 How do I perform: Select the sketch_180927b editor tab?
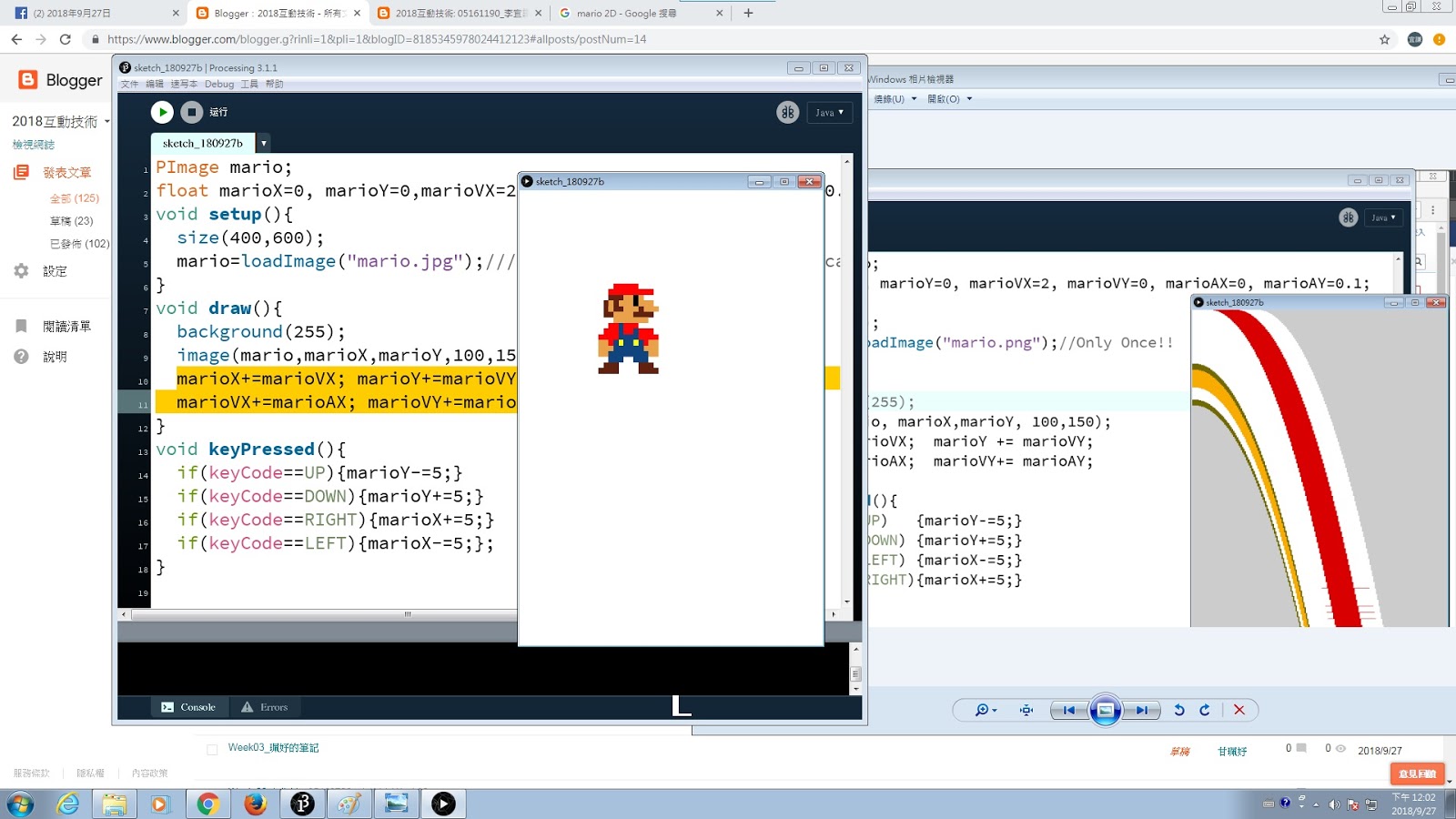203,143
